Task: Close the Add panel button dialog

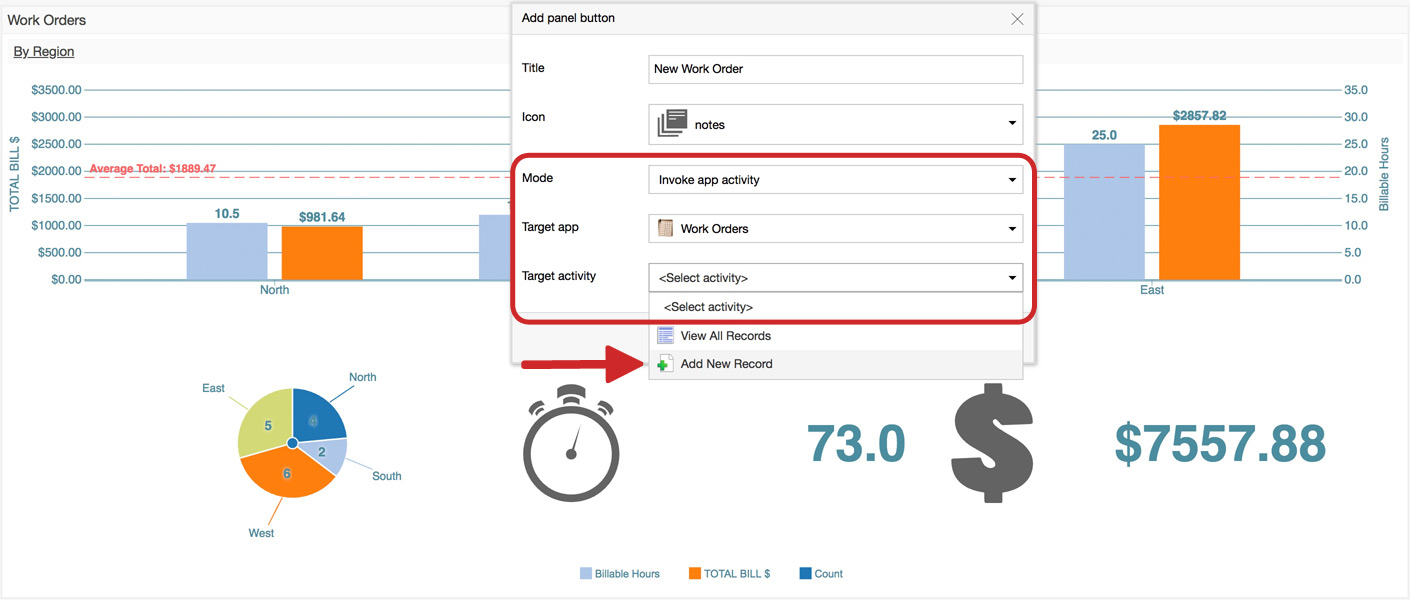Action: tap(1017, 19)
